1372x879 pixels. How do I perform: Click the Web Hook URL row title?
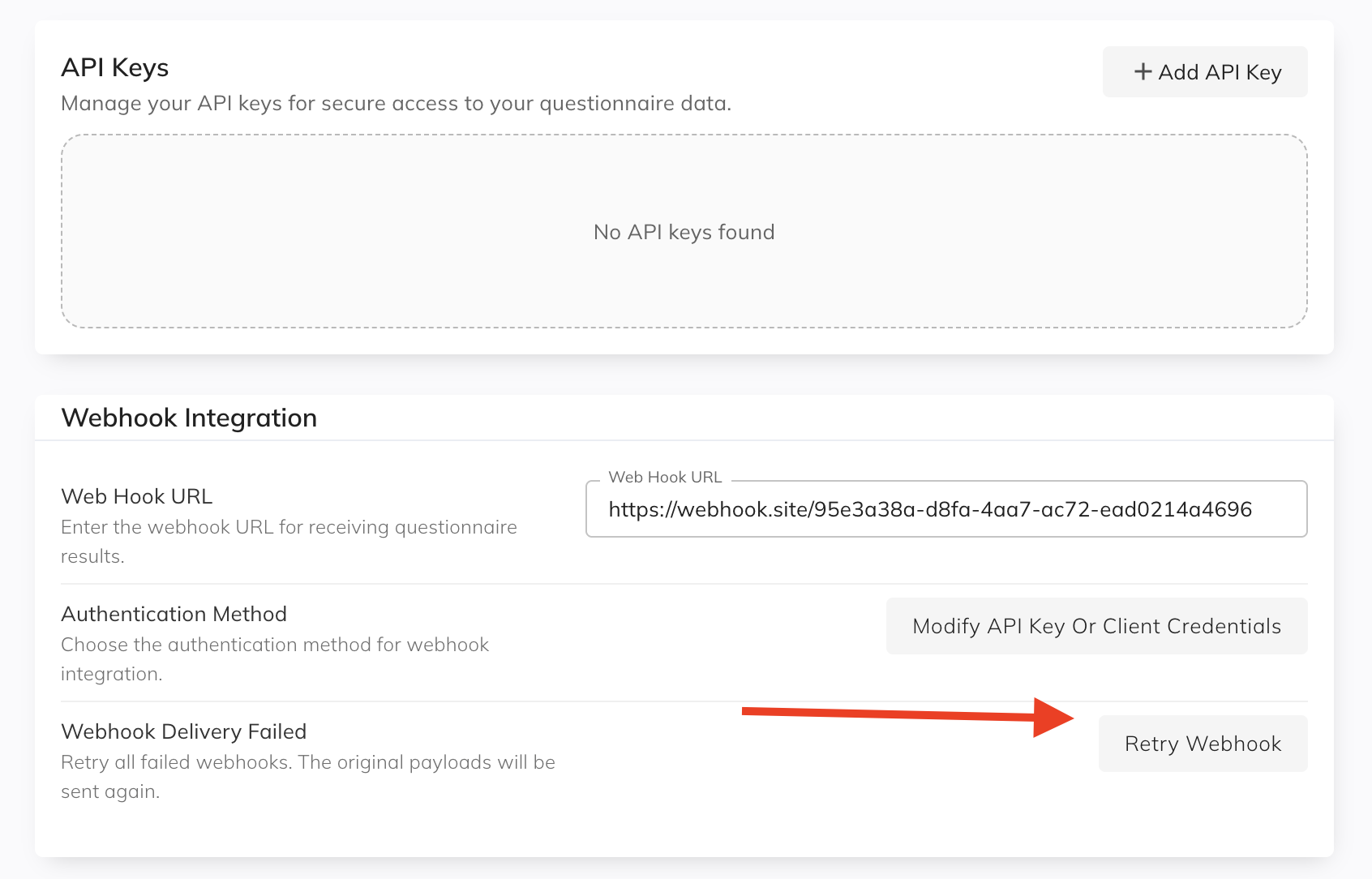click(136, 496)
